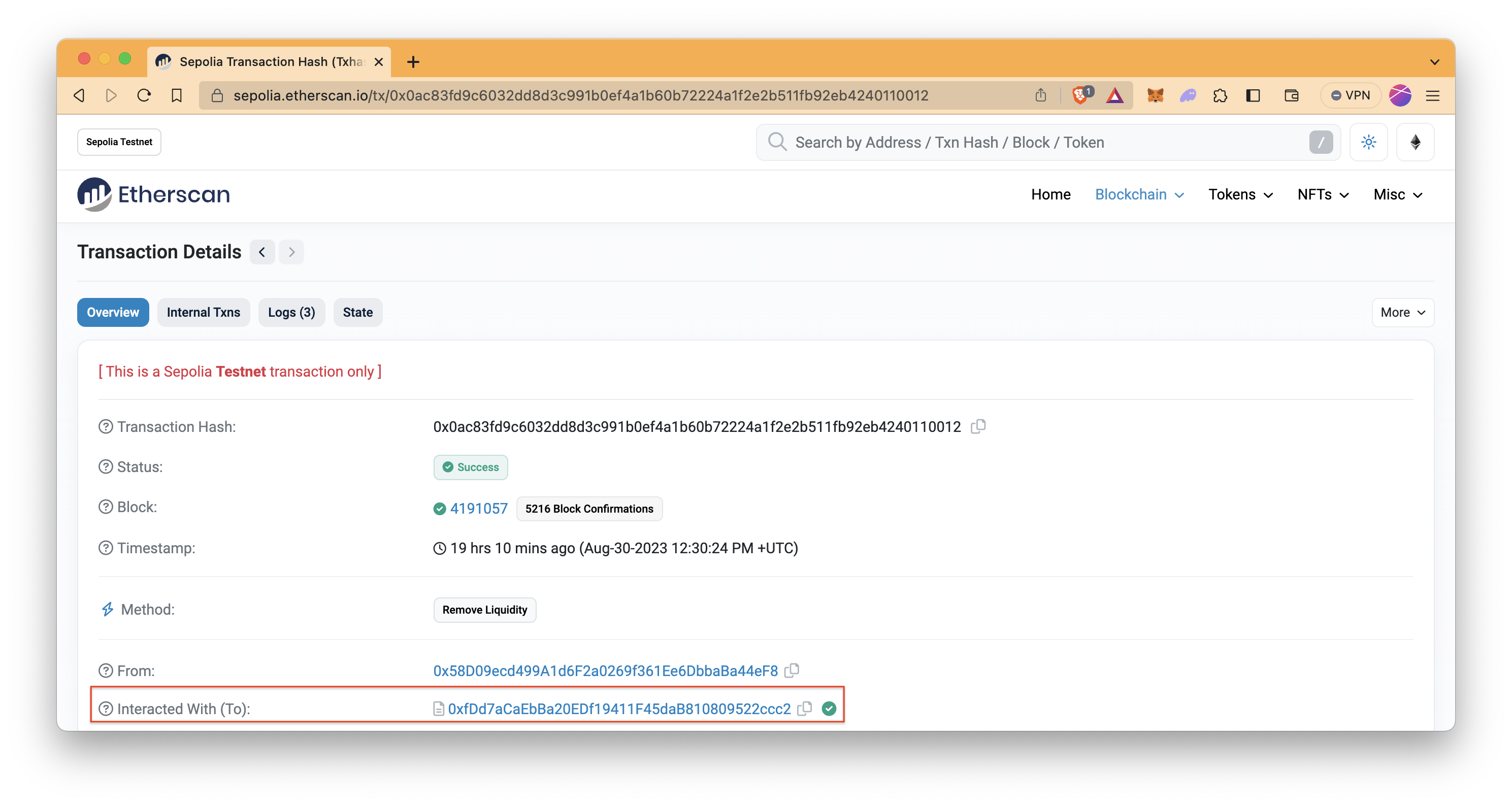Open the More dropdown button
Image resolution: width=1512 pixels, height=806 pixels.
(1403, 313)
